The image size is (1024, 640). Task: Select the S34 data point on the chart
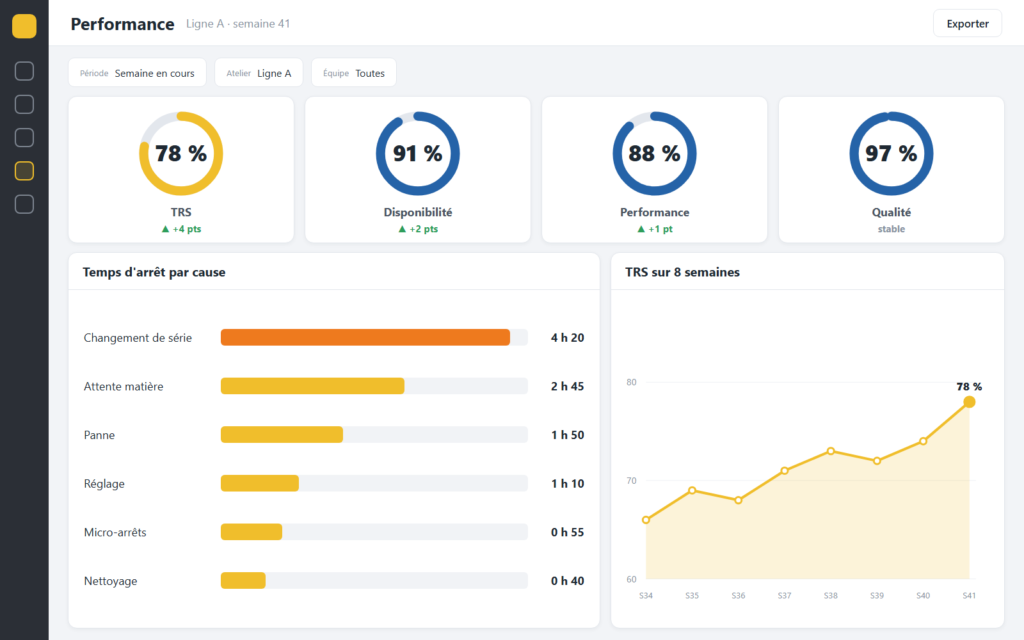pyautogui.click(x=646, y=520)
